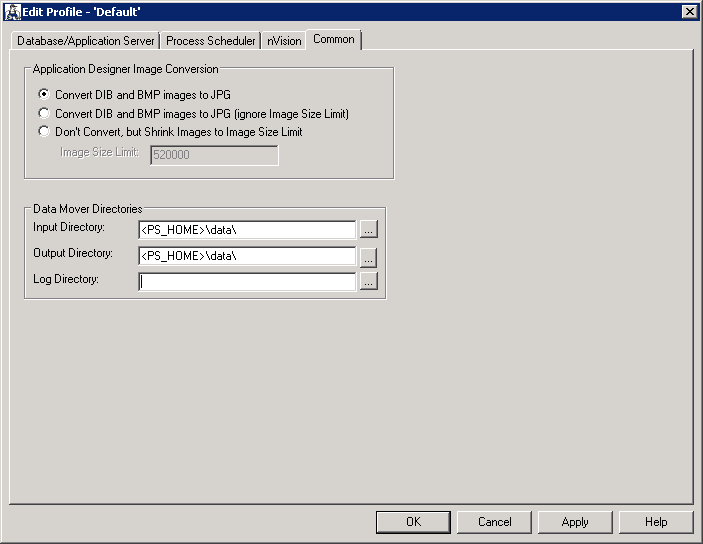The width and height of the screenshot is (703, 544).
Task: Browse for the Log Directory folder
Action: pos(369,281)
